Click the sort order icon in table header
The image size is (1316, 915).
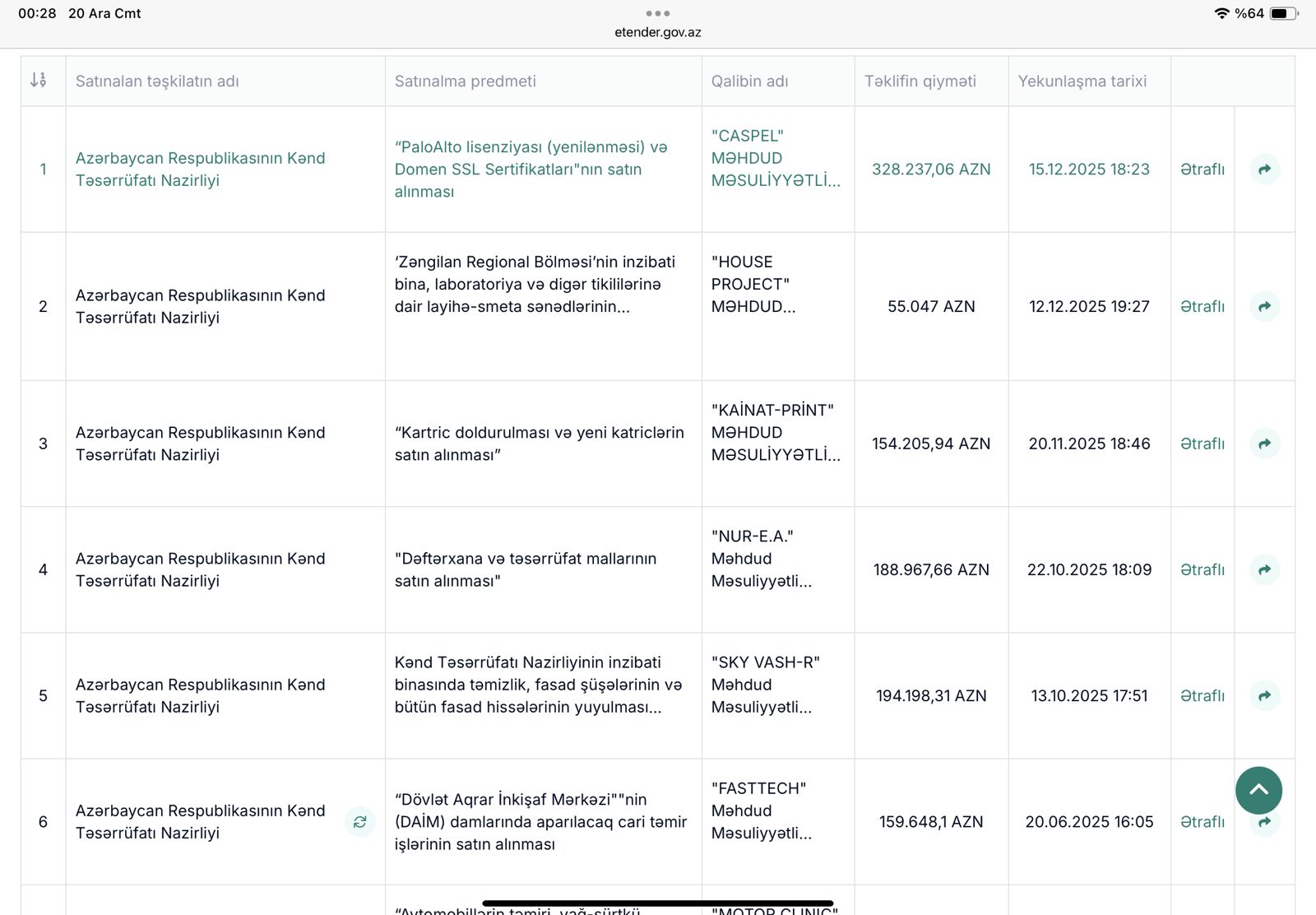coord(38,80)
